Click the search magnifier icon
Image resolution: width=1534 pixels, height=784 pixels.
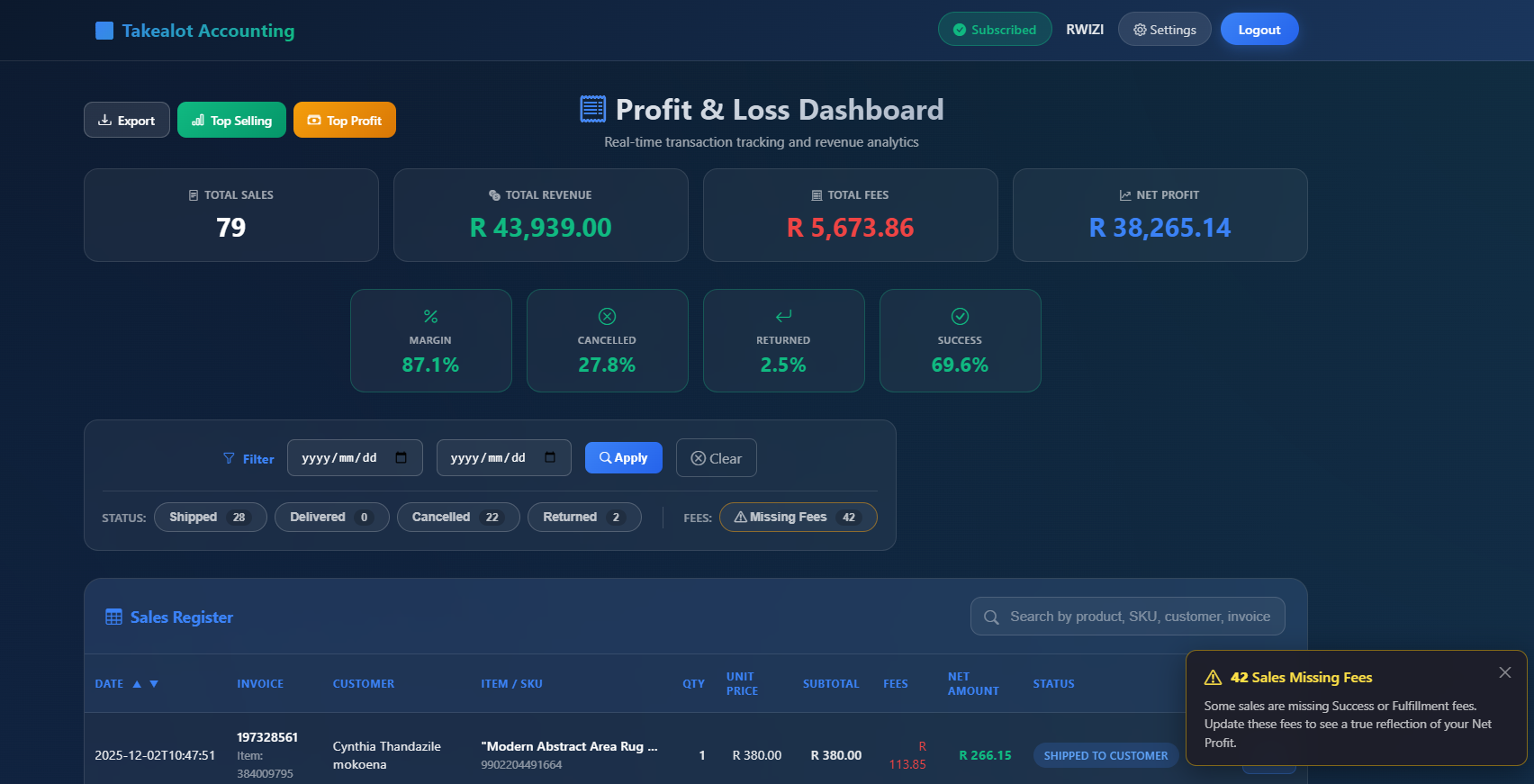[x=991, y=617]
